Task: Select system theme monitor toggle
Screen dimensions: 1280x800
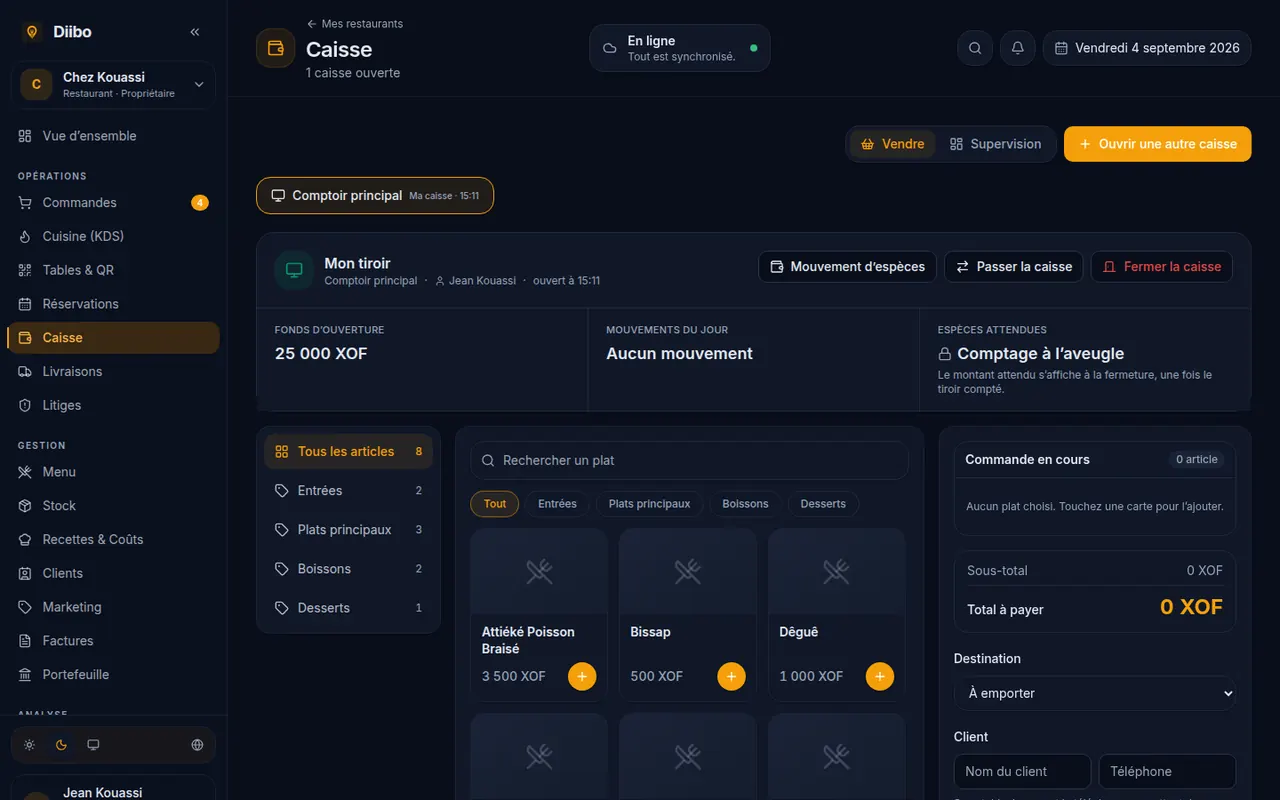Action: 93,745
